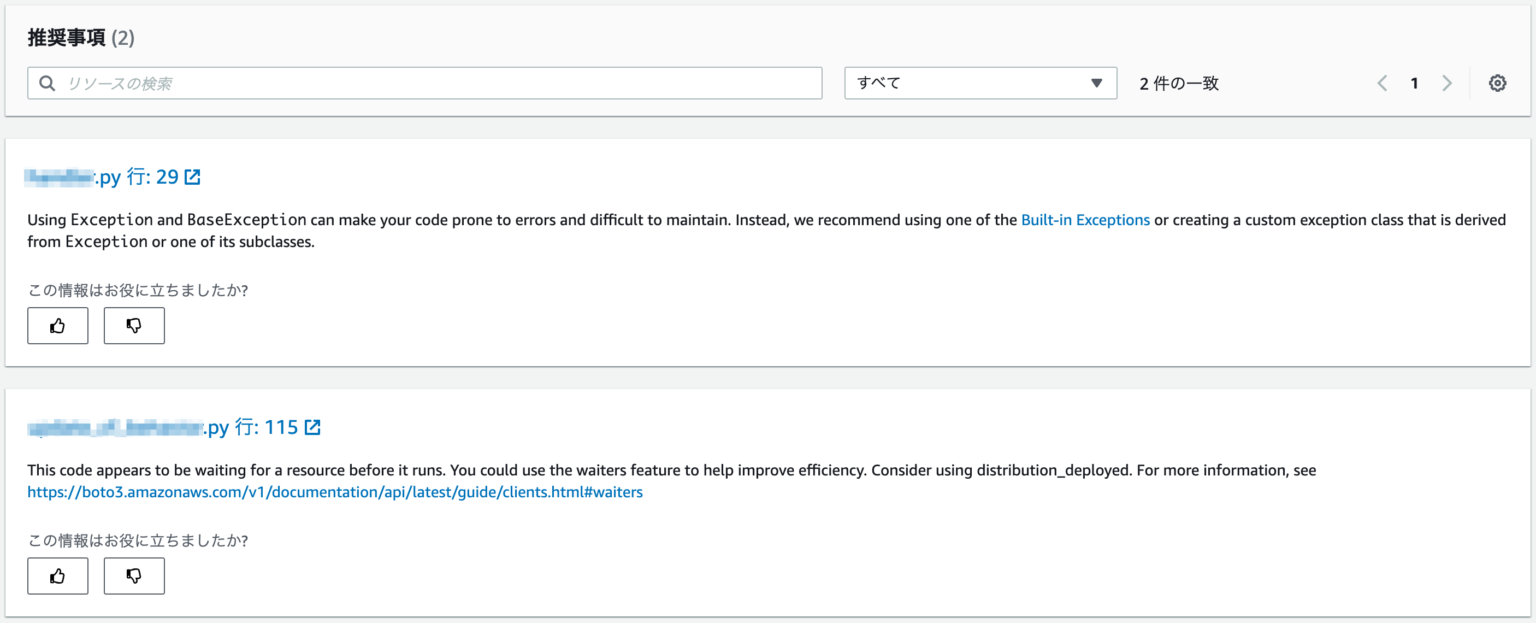Click the 推奨事項 (2) heading
1536x623 pixels.
pos(81,38)
